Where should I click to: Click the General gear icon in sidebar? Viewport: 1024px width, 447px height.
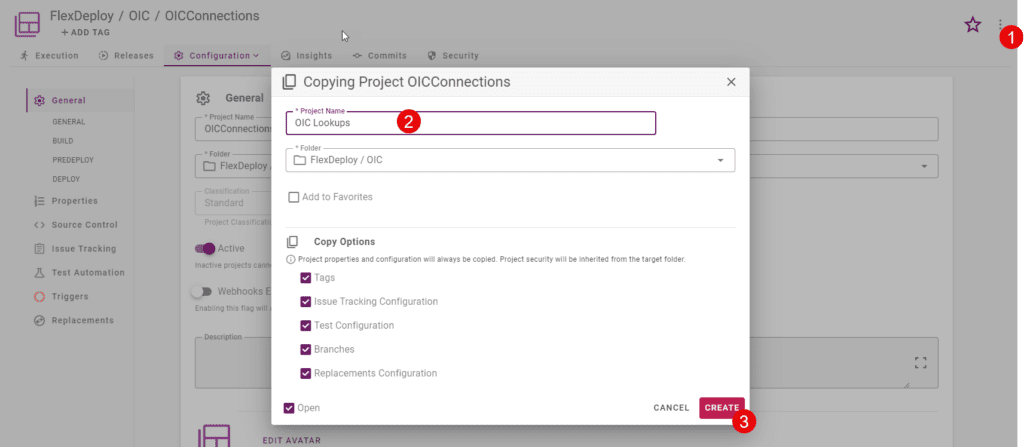39,101
